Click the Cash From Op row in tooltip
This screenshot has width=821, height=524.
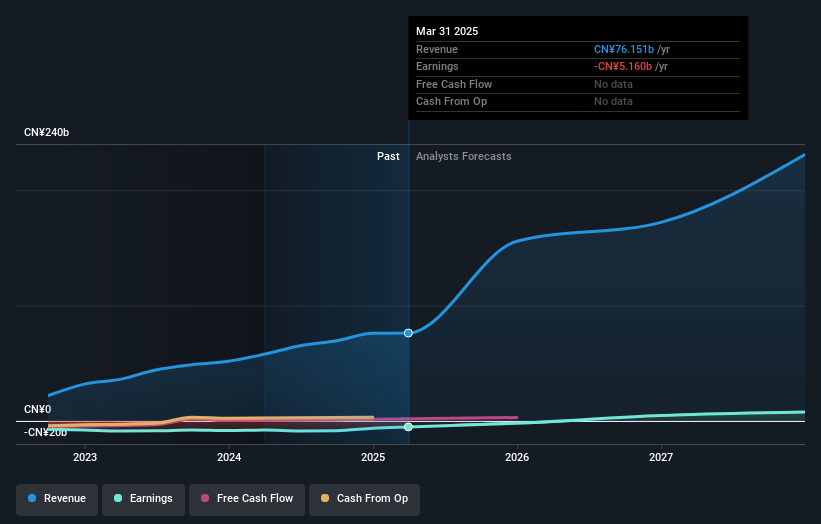578,102
